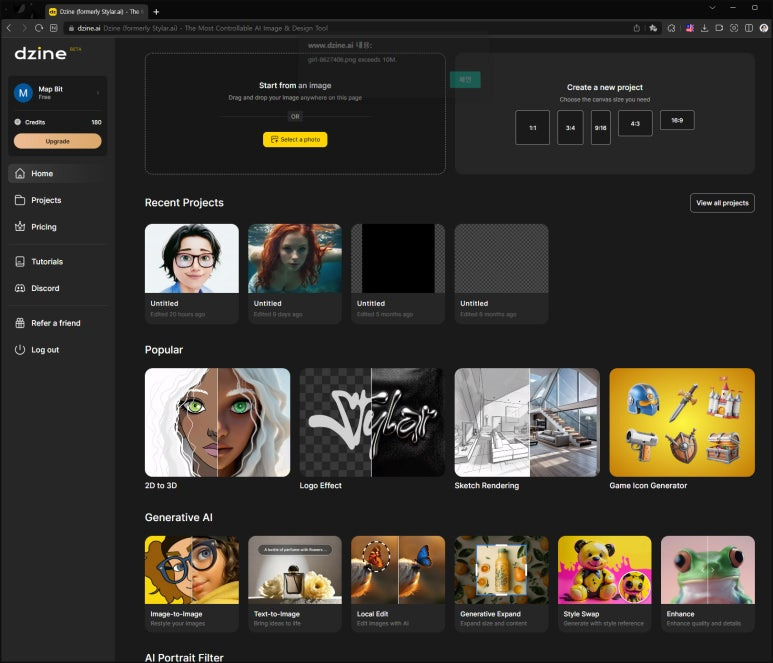Open the Local Edit card
The width and height of the screenshot is (773, 663).
coord(398,584)
